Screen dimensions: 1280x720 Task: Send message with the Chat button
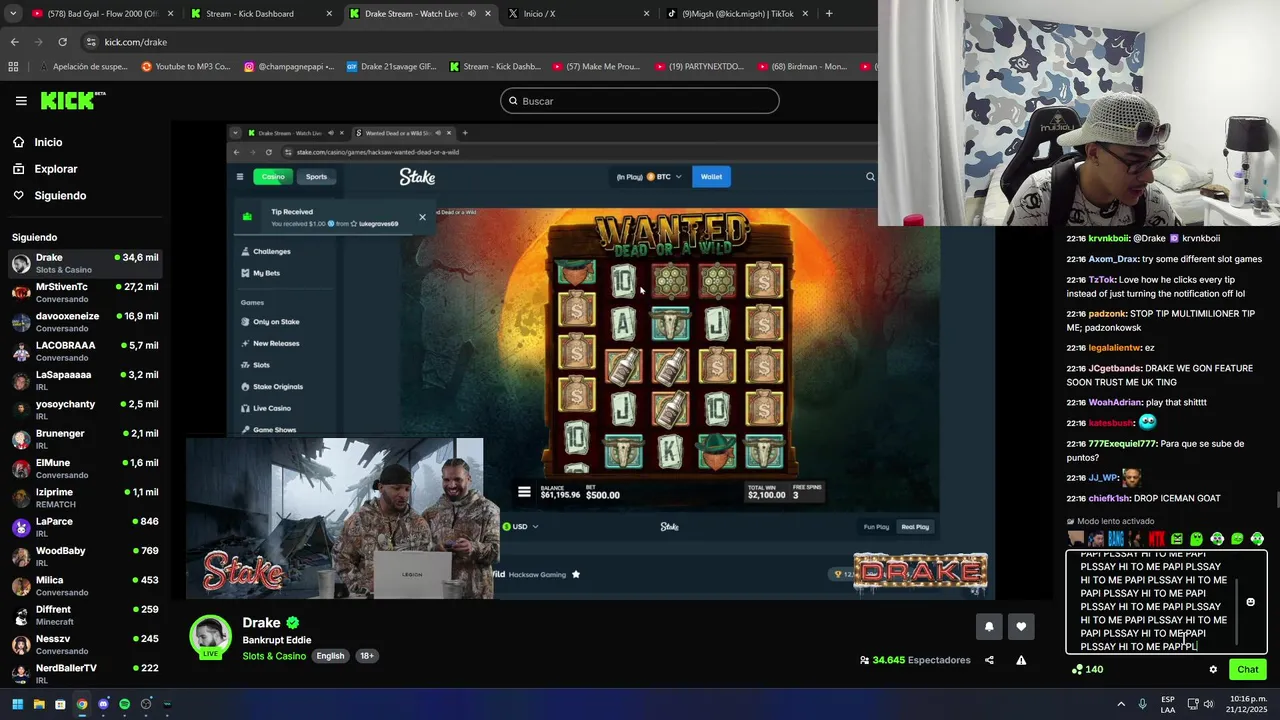coord(1247,670)
